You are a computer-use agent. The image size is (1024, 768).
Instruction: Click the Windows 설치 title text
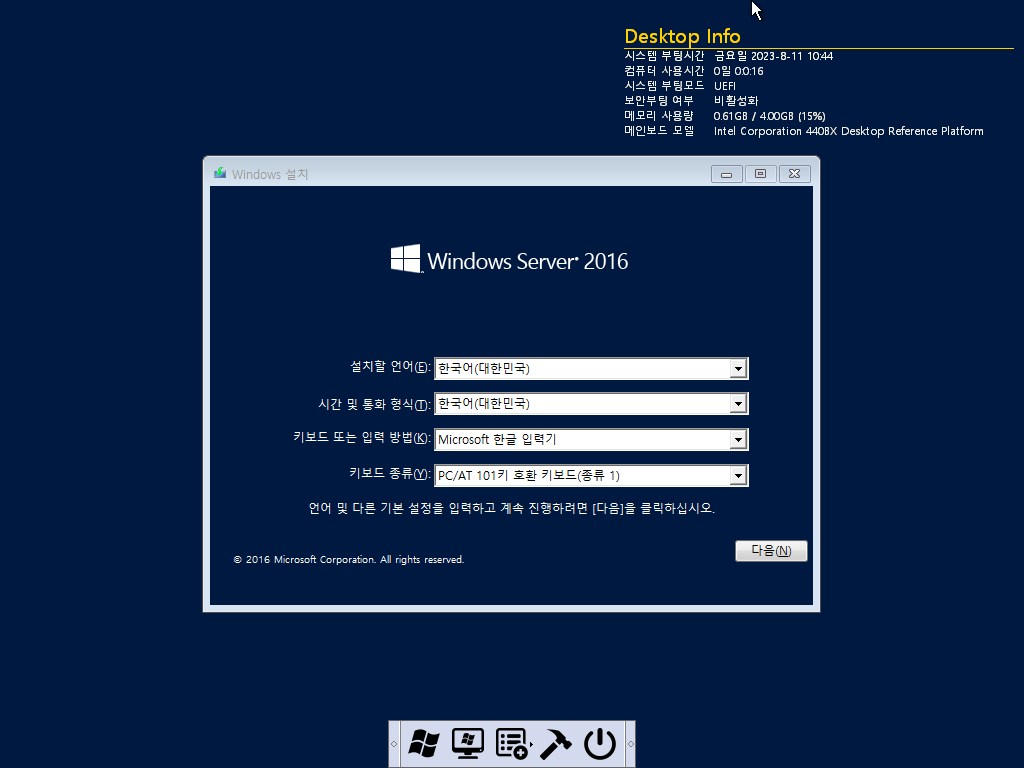(270, 174)
